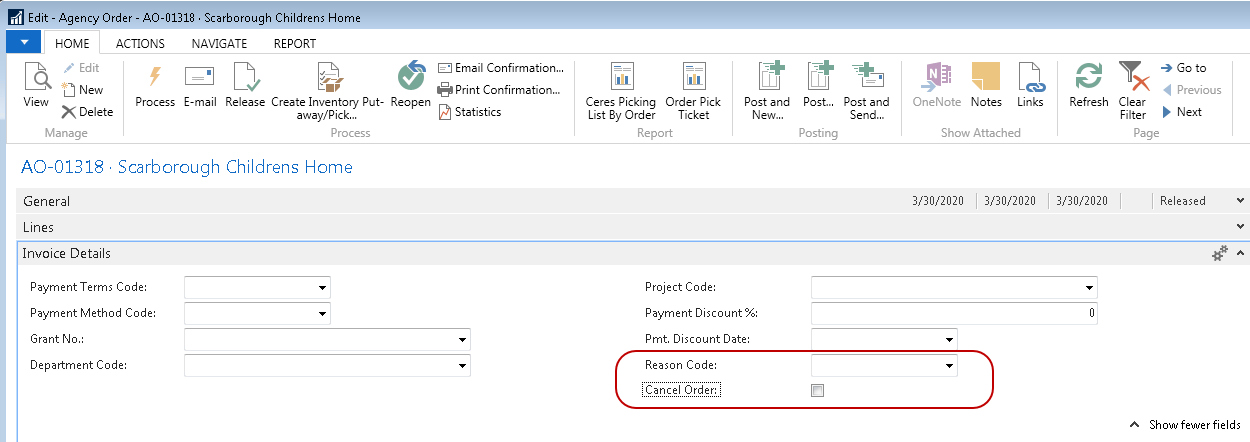Viewport: 1250px width, 442px height.
Task: Switch to the NAVIGATE ribbon tab
Action: pyautogui.click(x=219, y=43)
